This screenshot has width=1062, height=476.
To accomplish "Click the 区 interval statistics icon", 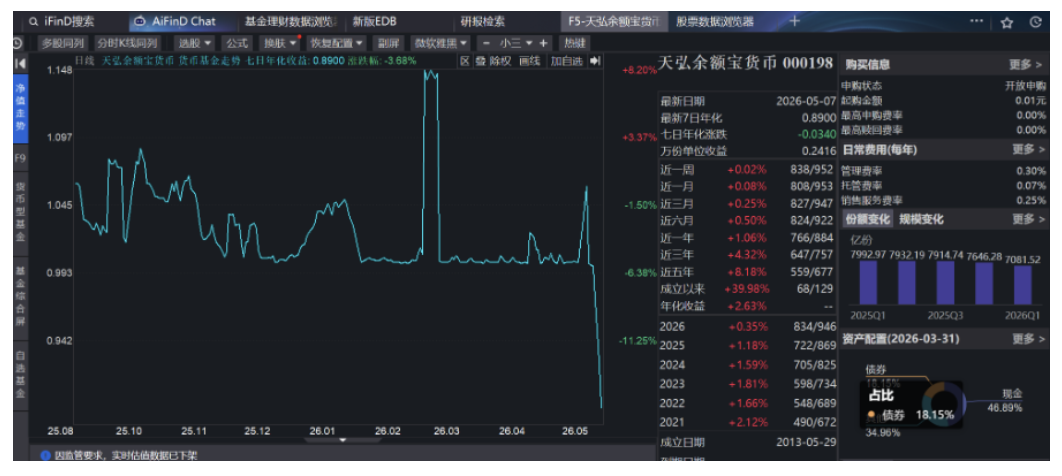I will click(465, 61).
